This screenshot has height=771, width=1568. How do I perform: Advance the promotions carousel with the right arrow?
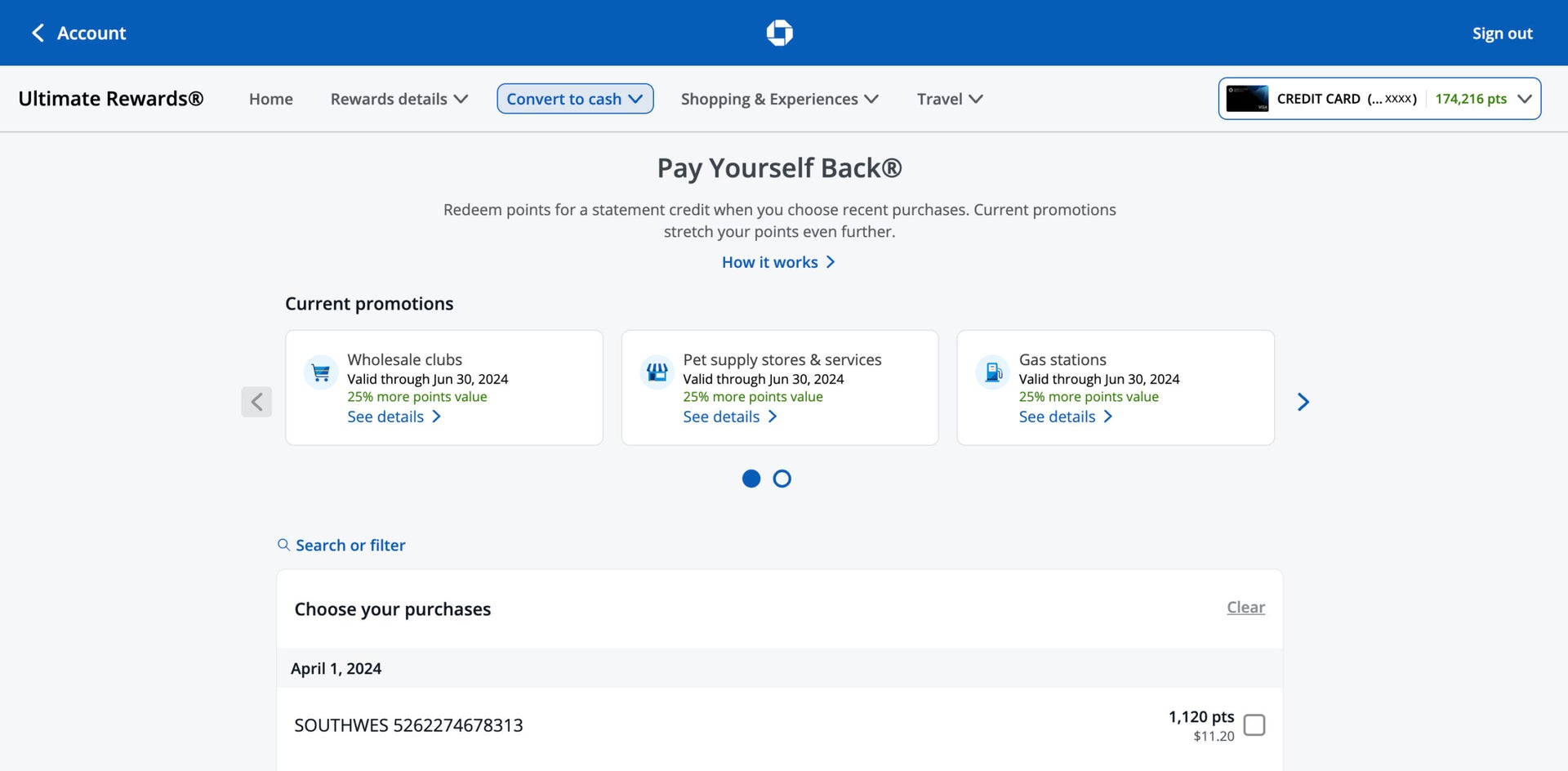tap(1303, 402)
